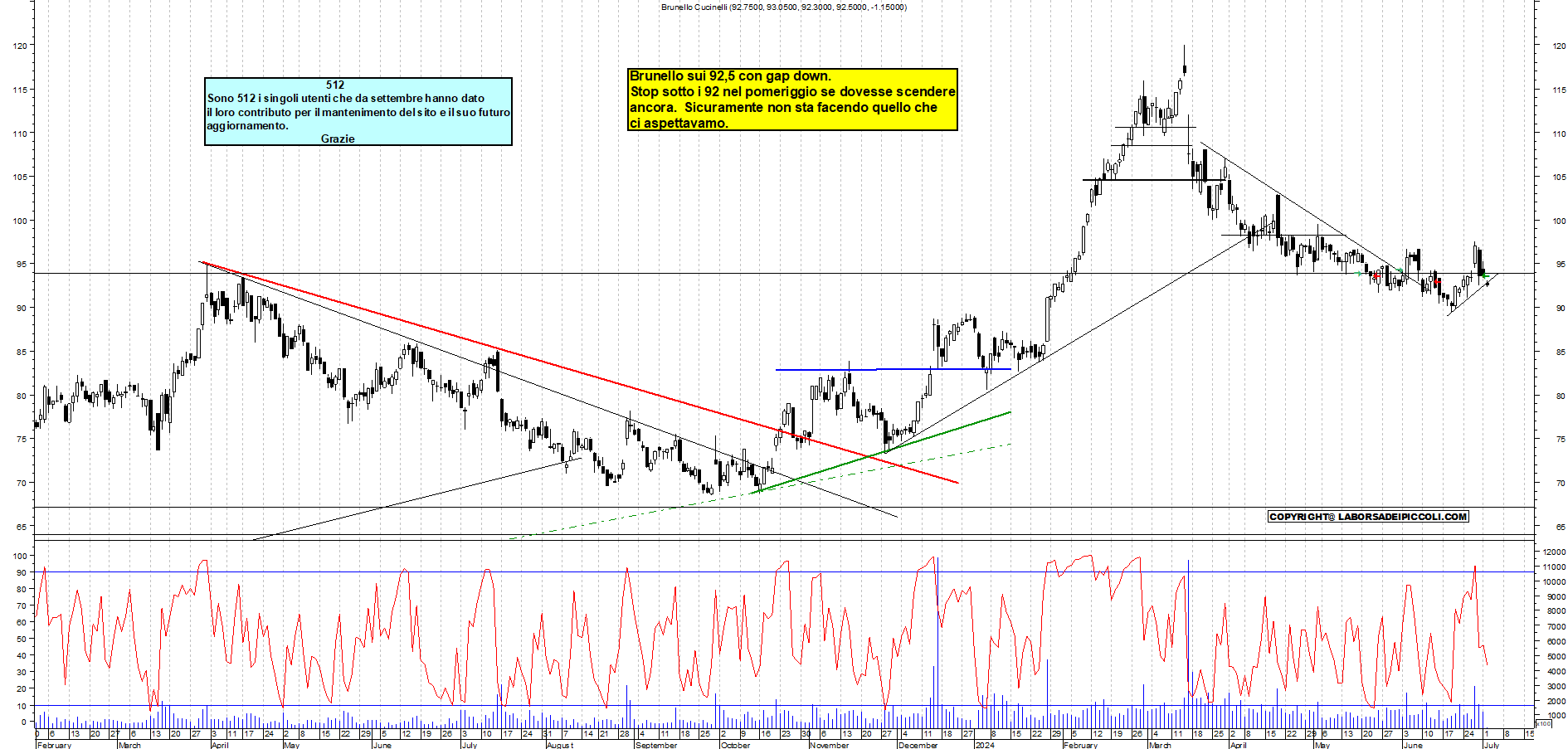Click '50' on the left oscillator scale
This screenshot has width=1568, height=749.
pos(22,639)
